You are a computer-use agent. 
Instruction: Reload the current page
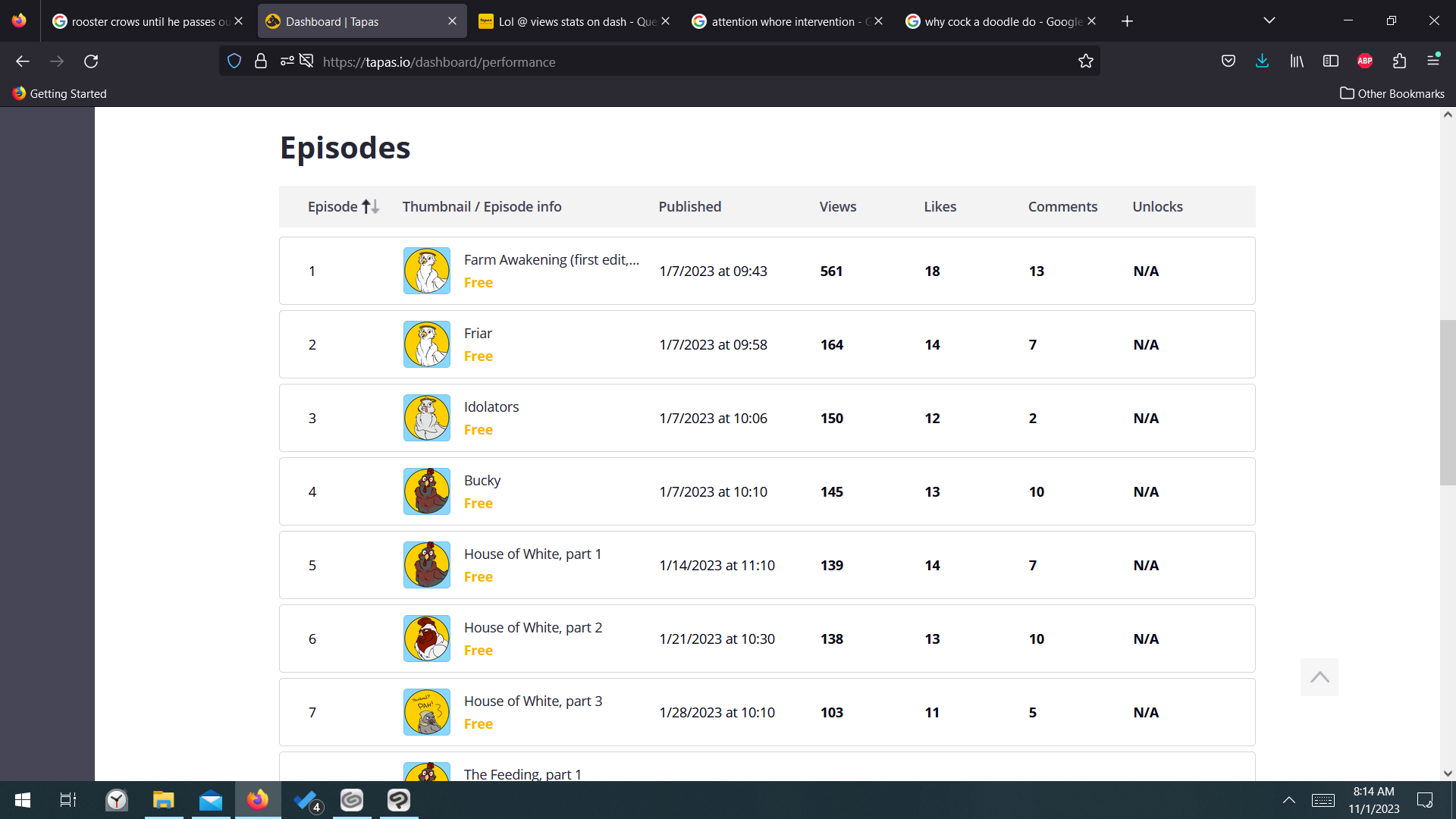(x=91, y=61)
